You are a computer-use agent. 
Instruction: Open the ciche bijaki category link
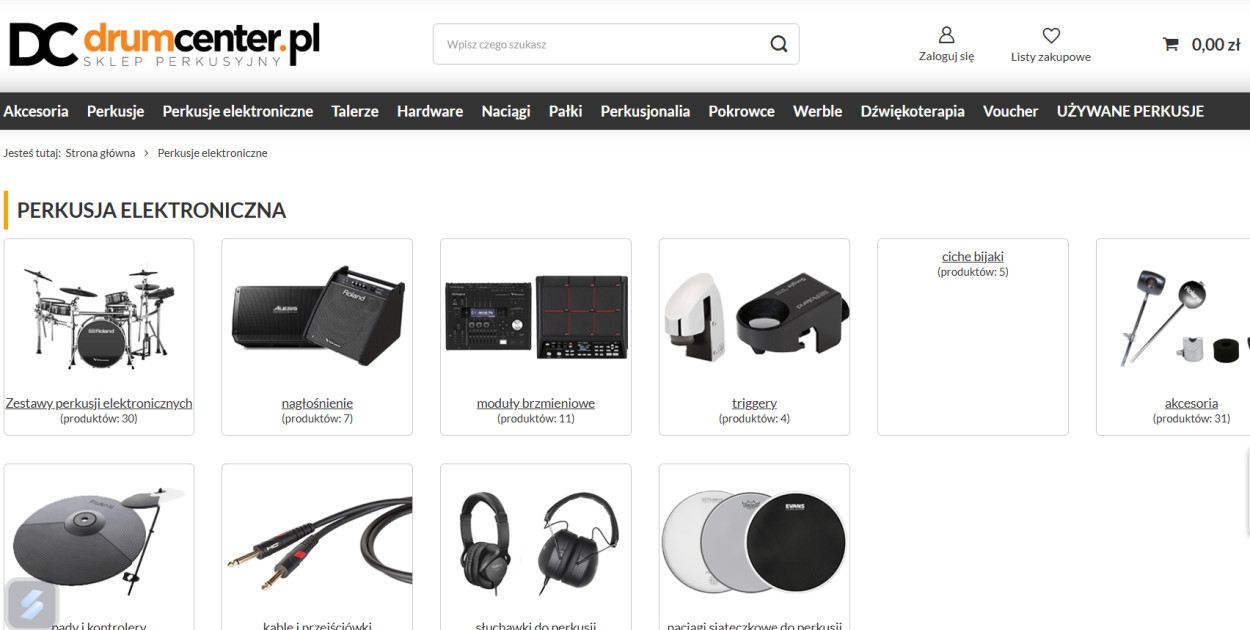click(972, 256)
